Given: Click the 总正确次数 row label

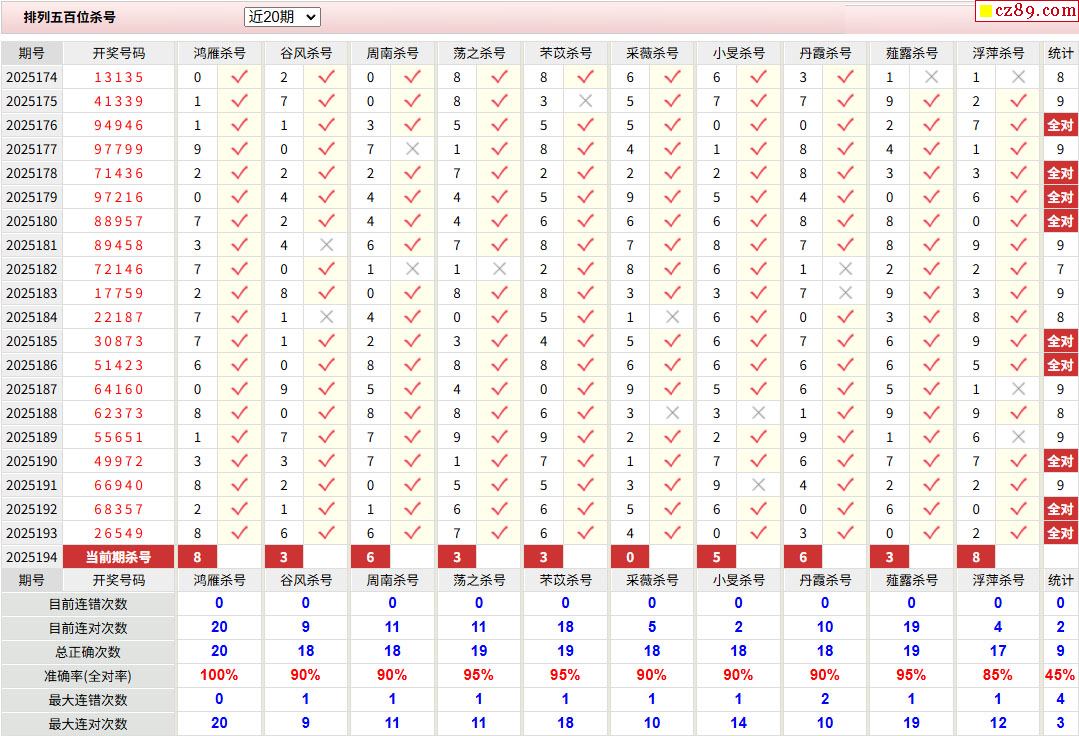Looking at the screenshot, I should pyautogui.click(x=88, y=652).
